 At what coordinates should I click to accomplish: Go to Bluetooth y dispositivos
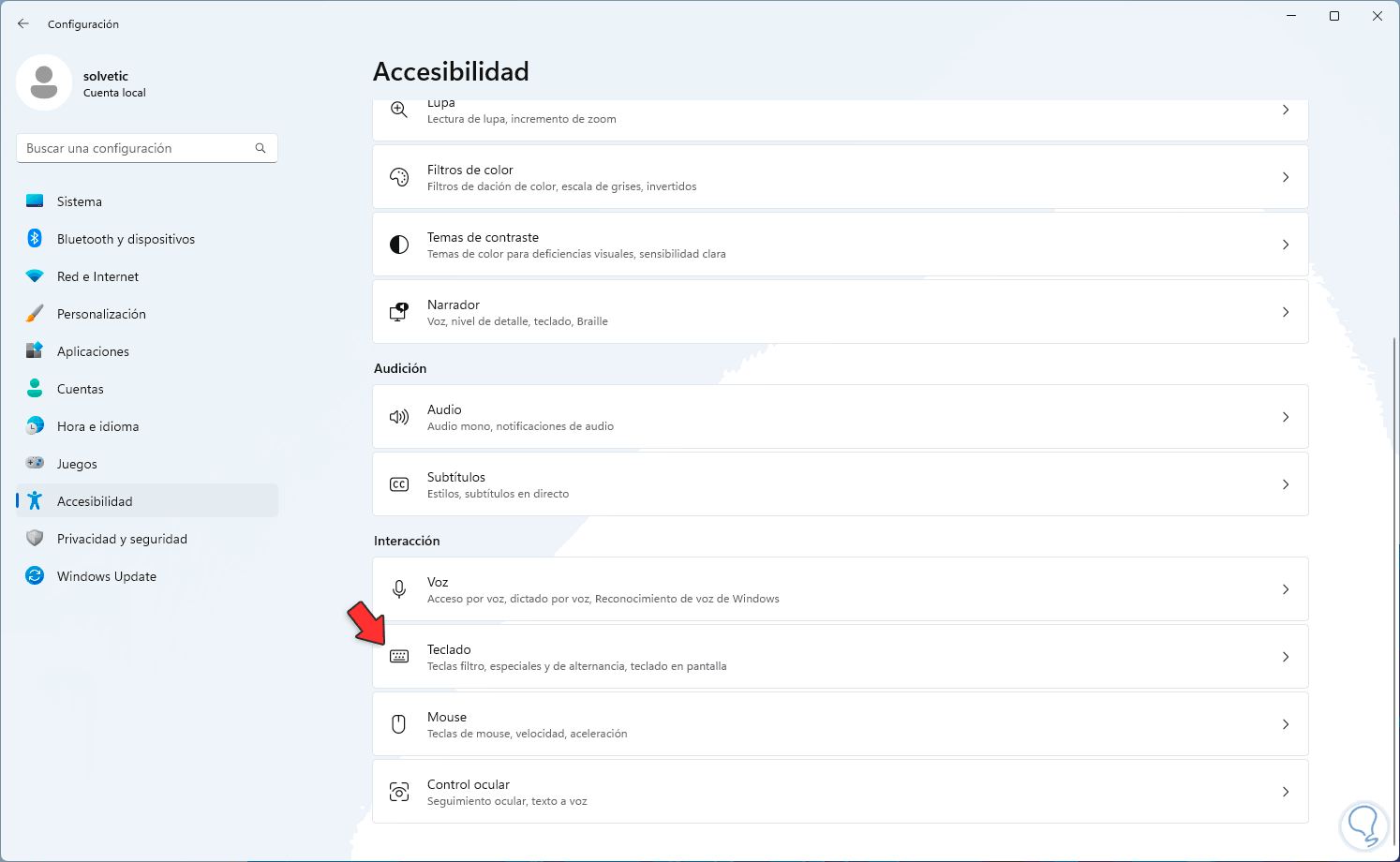pos(126,239)
